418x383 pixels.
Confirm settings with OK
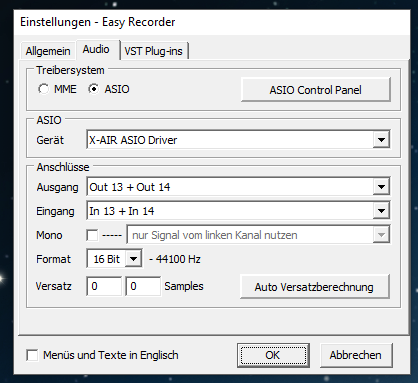[x=273, y=355]
